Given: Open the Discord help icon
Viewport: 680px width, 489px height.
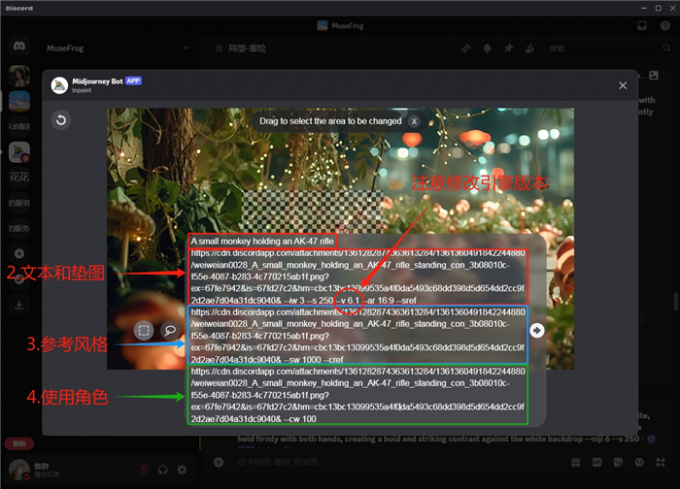Looking at the screenshot, I should (x=665, y=26).
